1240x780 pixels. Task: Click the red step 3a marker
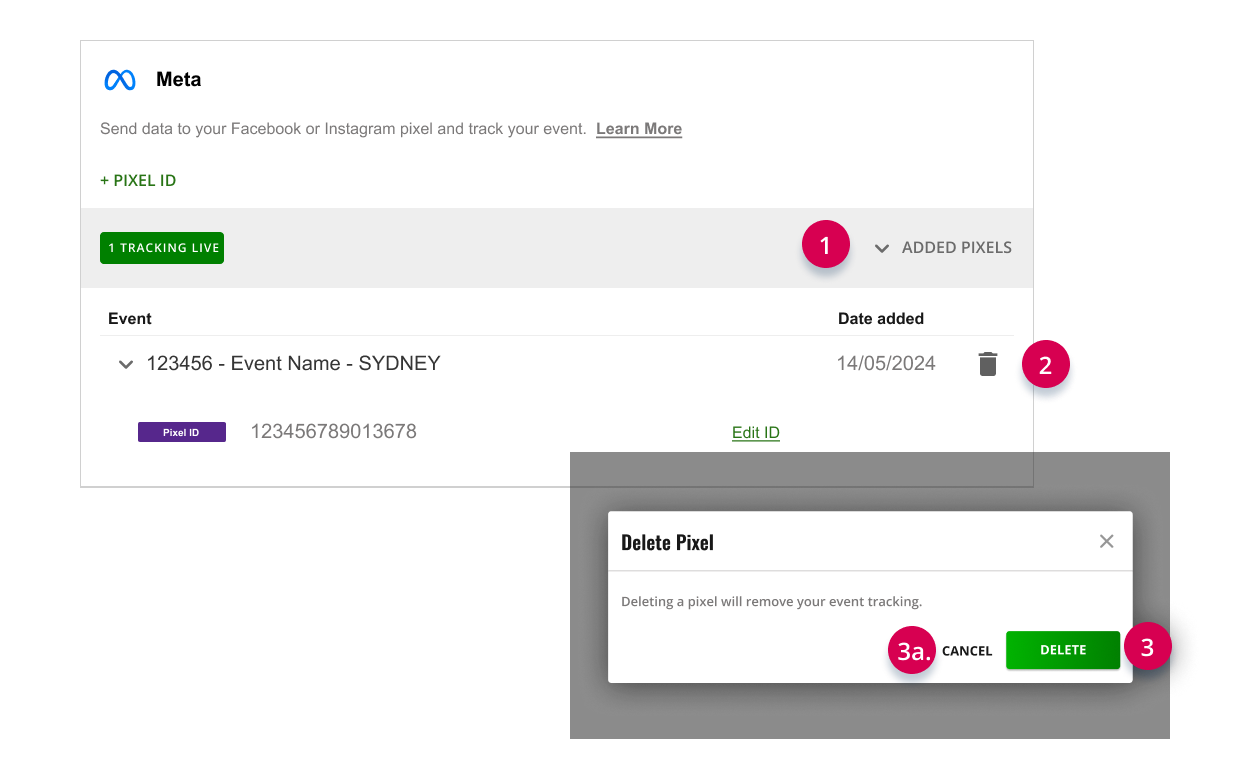(912, 651)
